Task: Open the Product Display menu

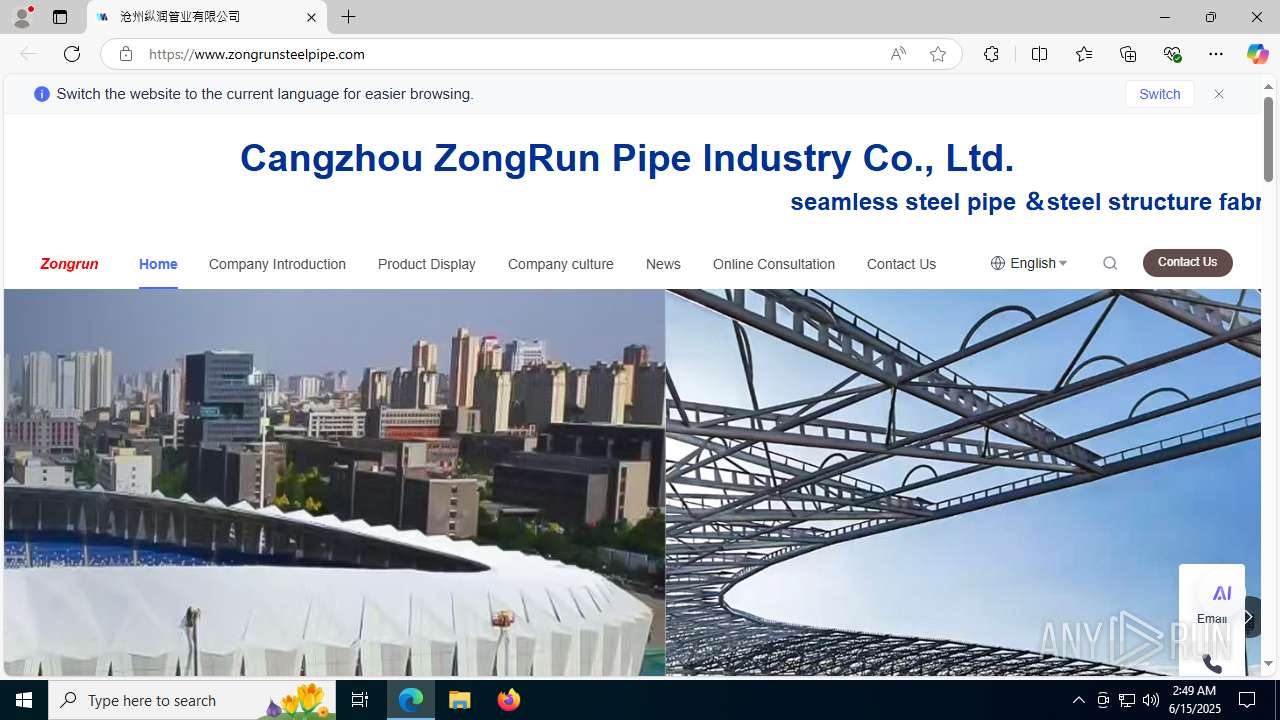Action: [427, 264]
